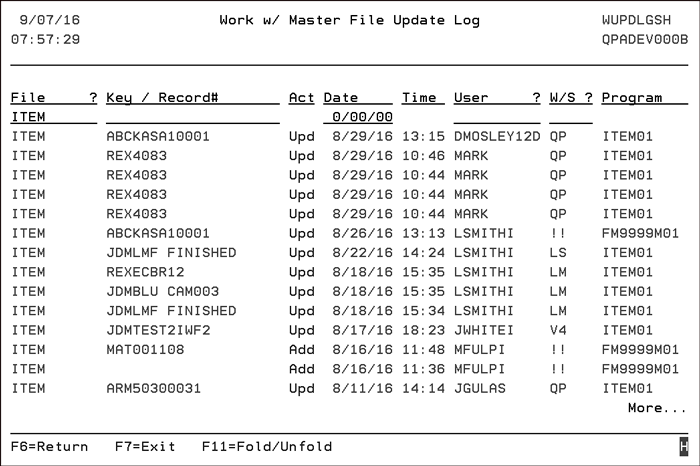Image resolution: width=700 pixels, height=466 pixels.
Task: Click the F11=Fold/Unfold function key label
Action: click(267, 446)
